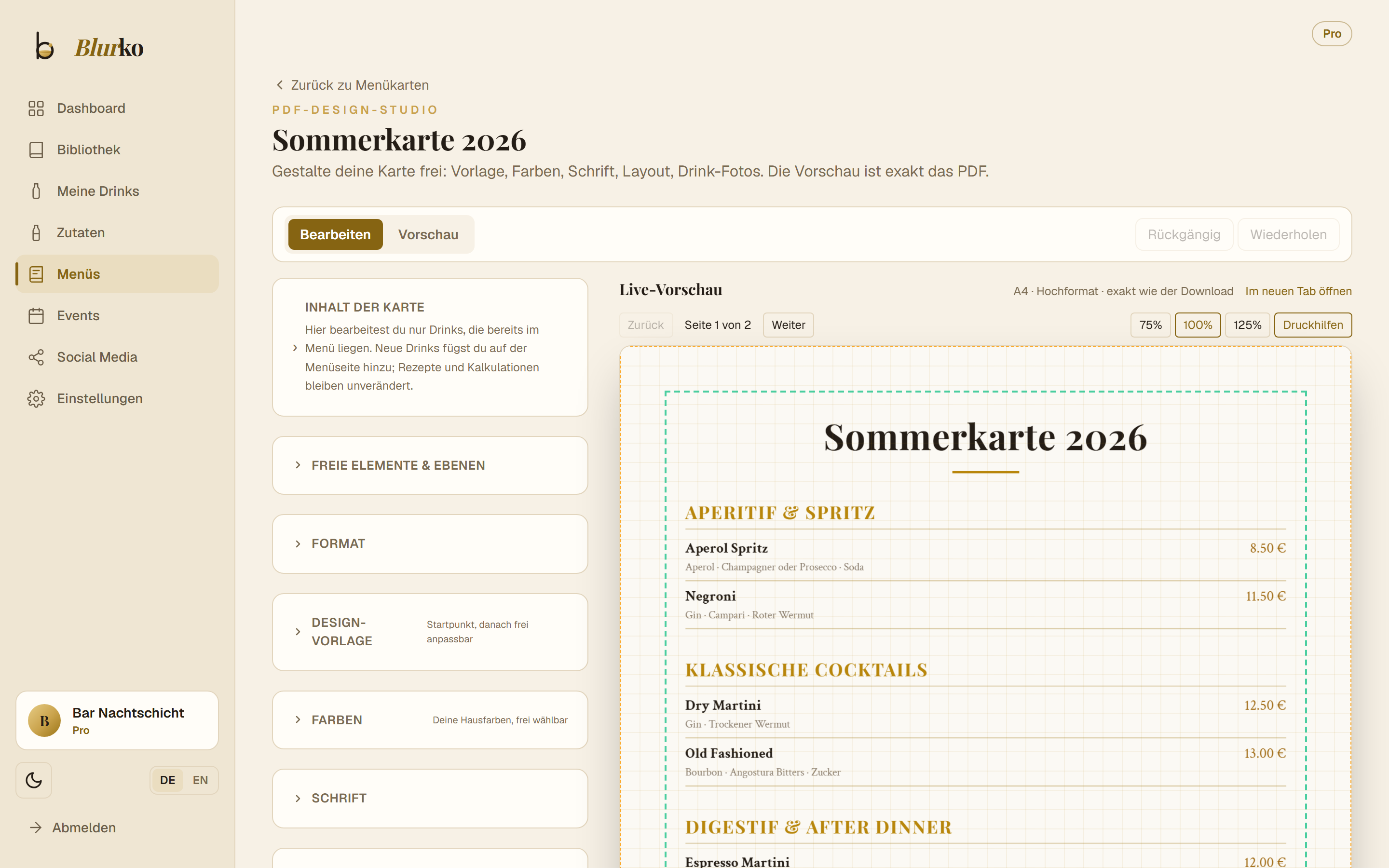Click the Aperol Spritz price 8.50 €

(x=1267, y=548)
